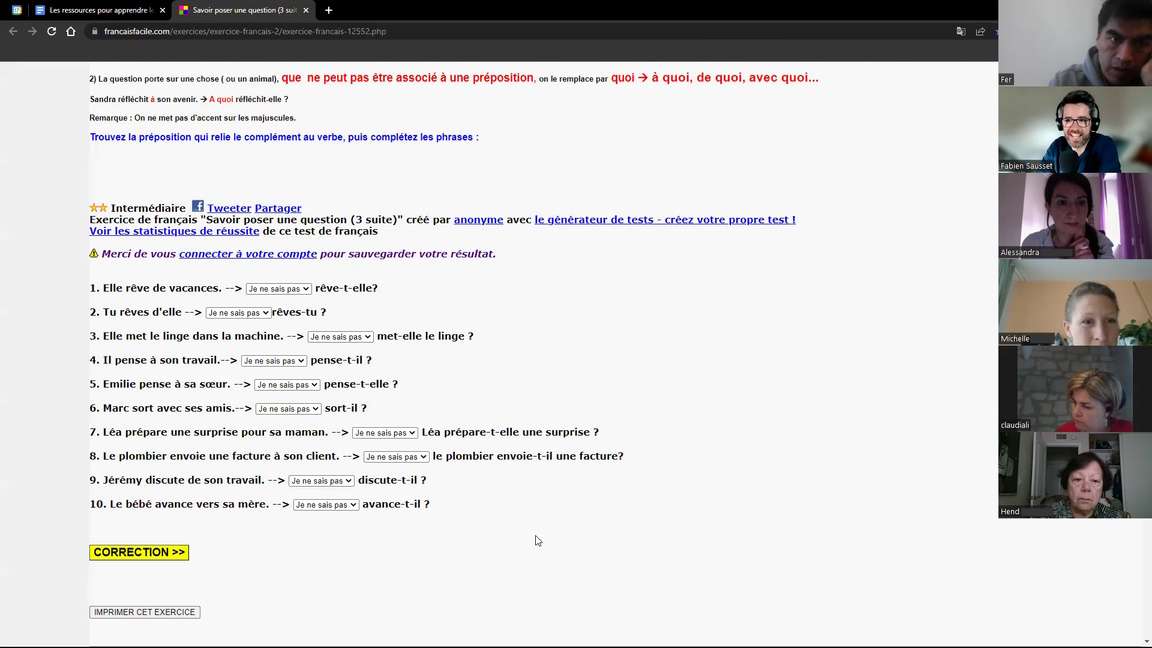Close the 'Les ressources pour apprendre' tab

(162, 10)
